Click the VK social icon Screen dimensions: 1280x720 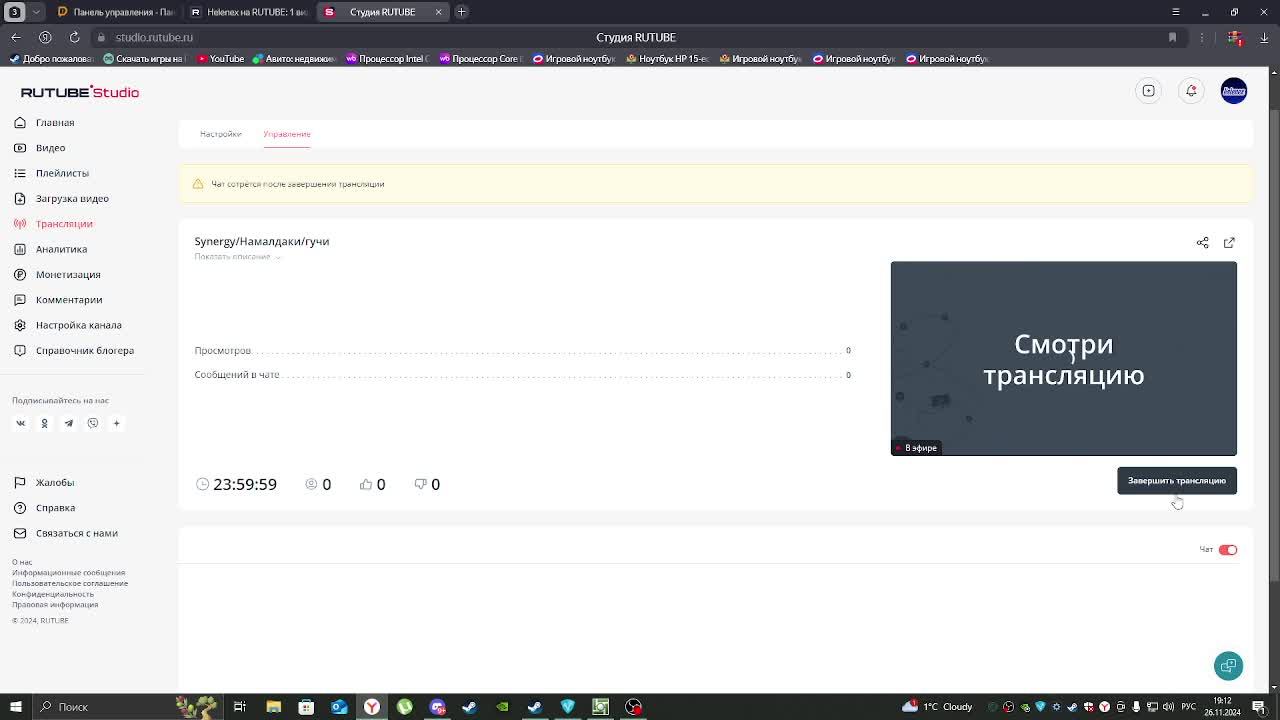(x=20, y=423)
